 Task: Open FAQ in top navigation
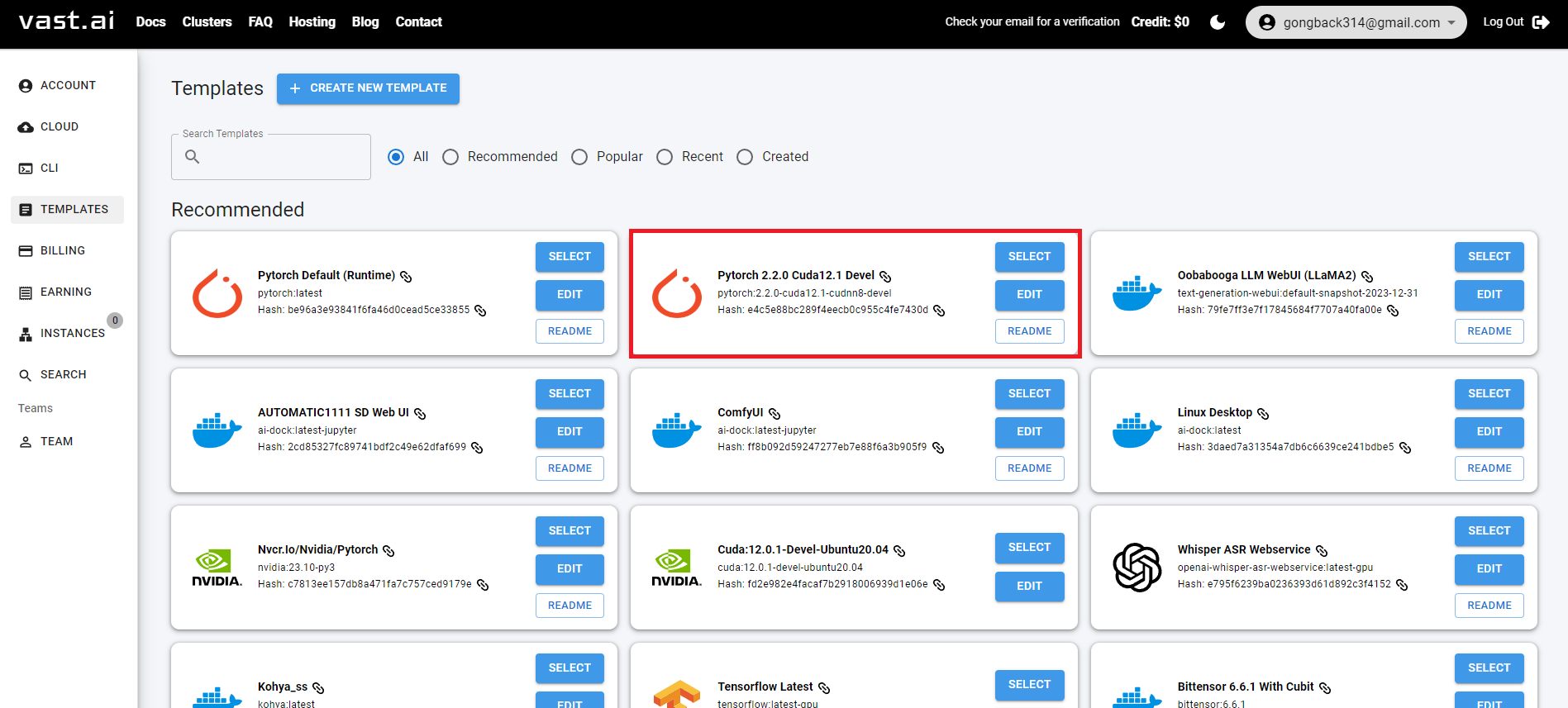pyautogui.click(x=260, y=22)
